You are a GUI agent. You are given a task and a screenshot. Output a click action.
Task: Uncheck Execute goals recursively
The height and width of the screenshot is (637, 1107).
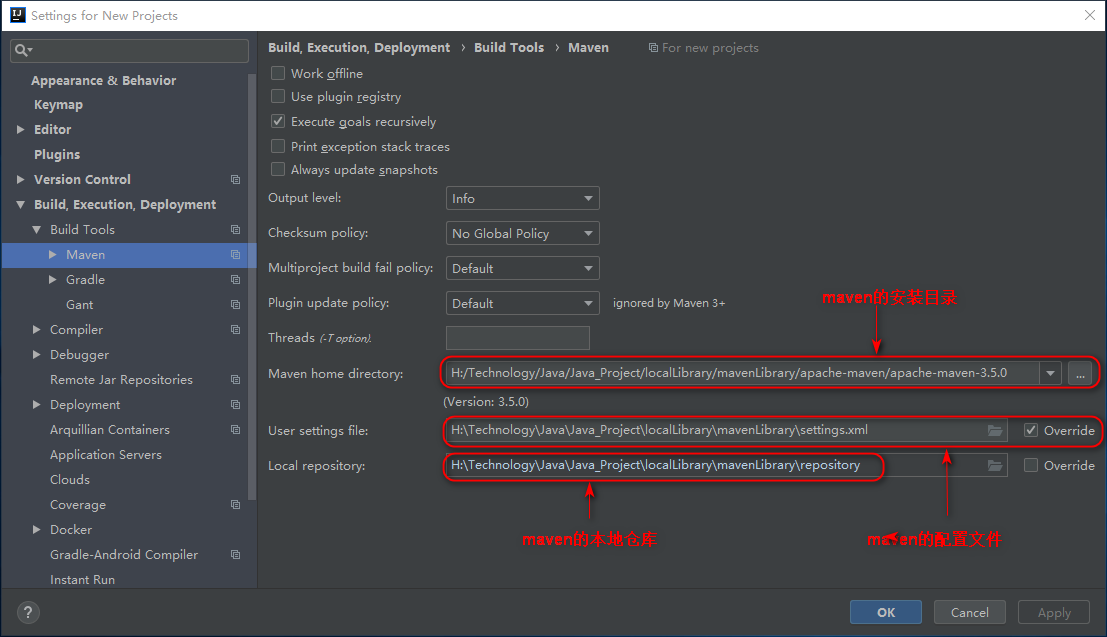tap(278, 121)
